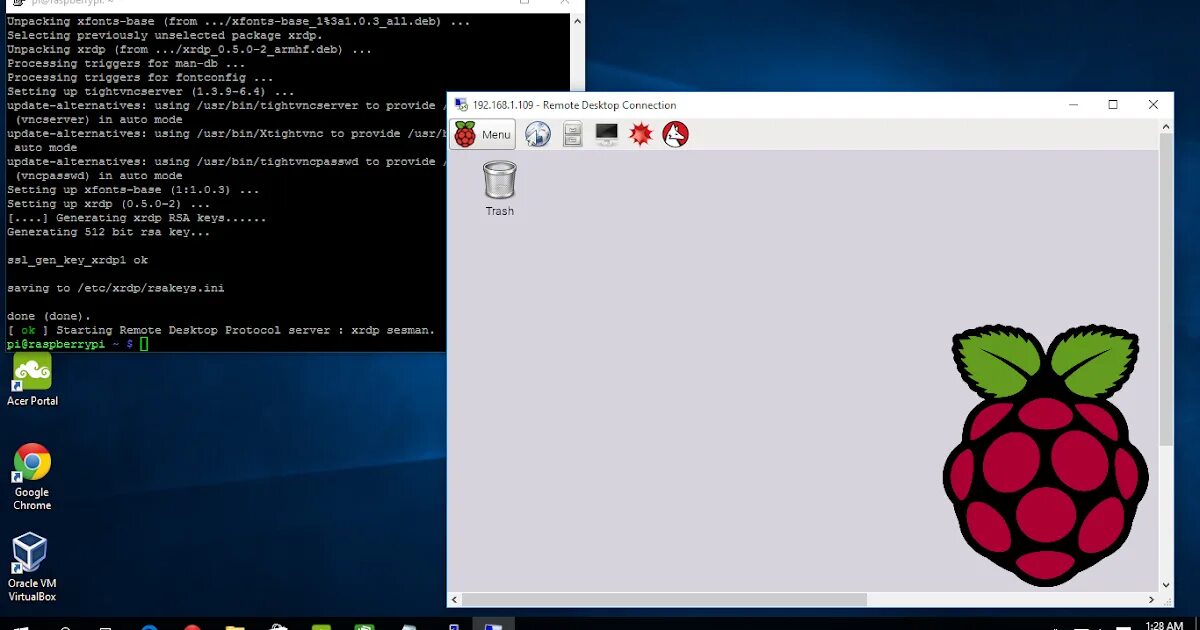
Task: Open the Mathematica red spiky icon
Action: pyautogui.click(x=641, y=134)
